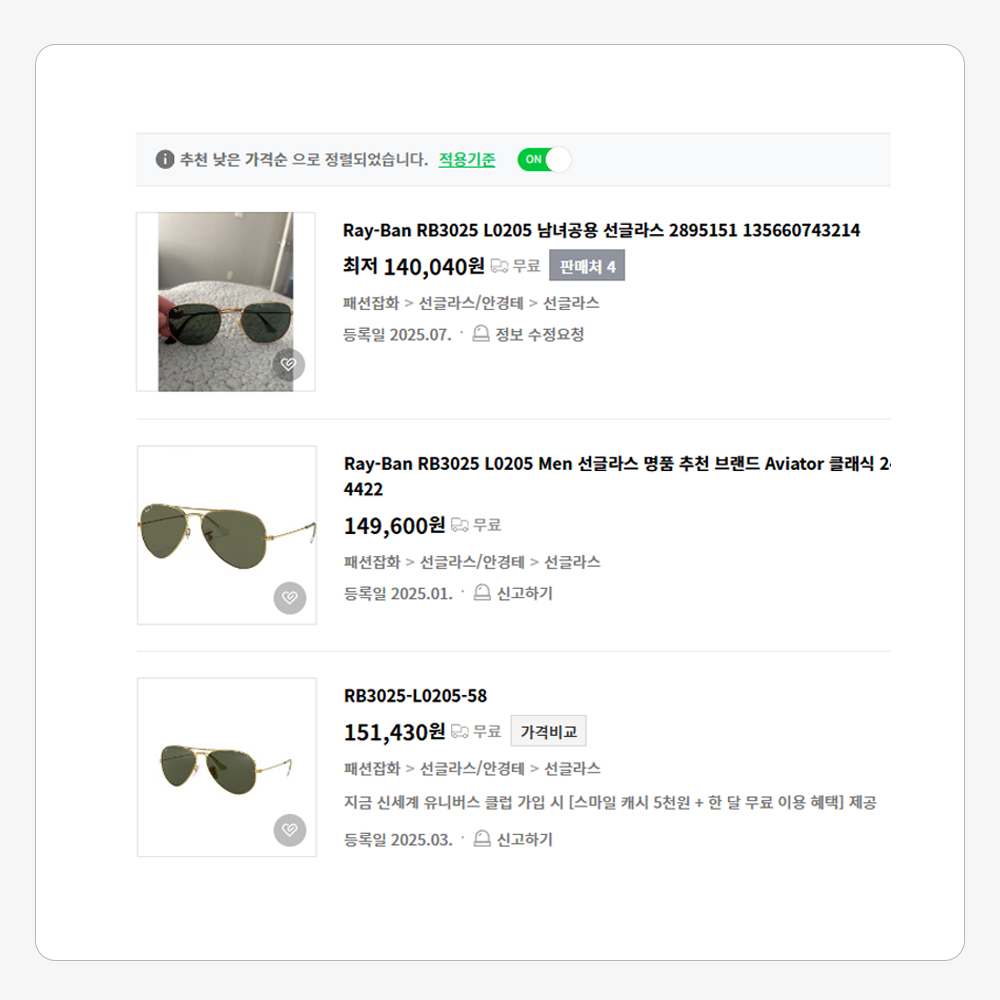Select 패션잡화 category in first listing breadcrumb

tap(371, 303)
